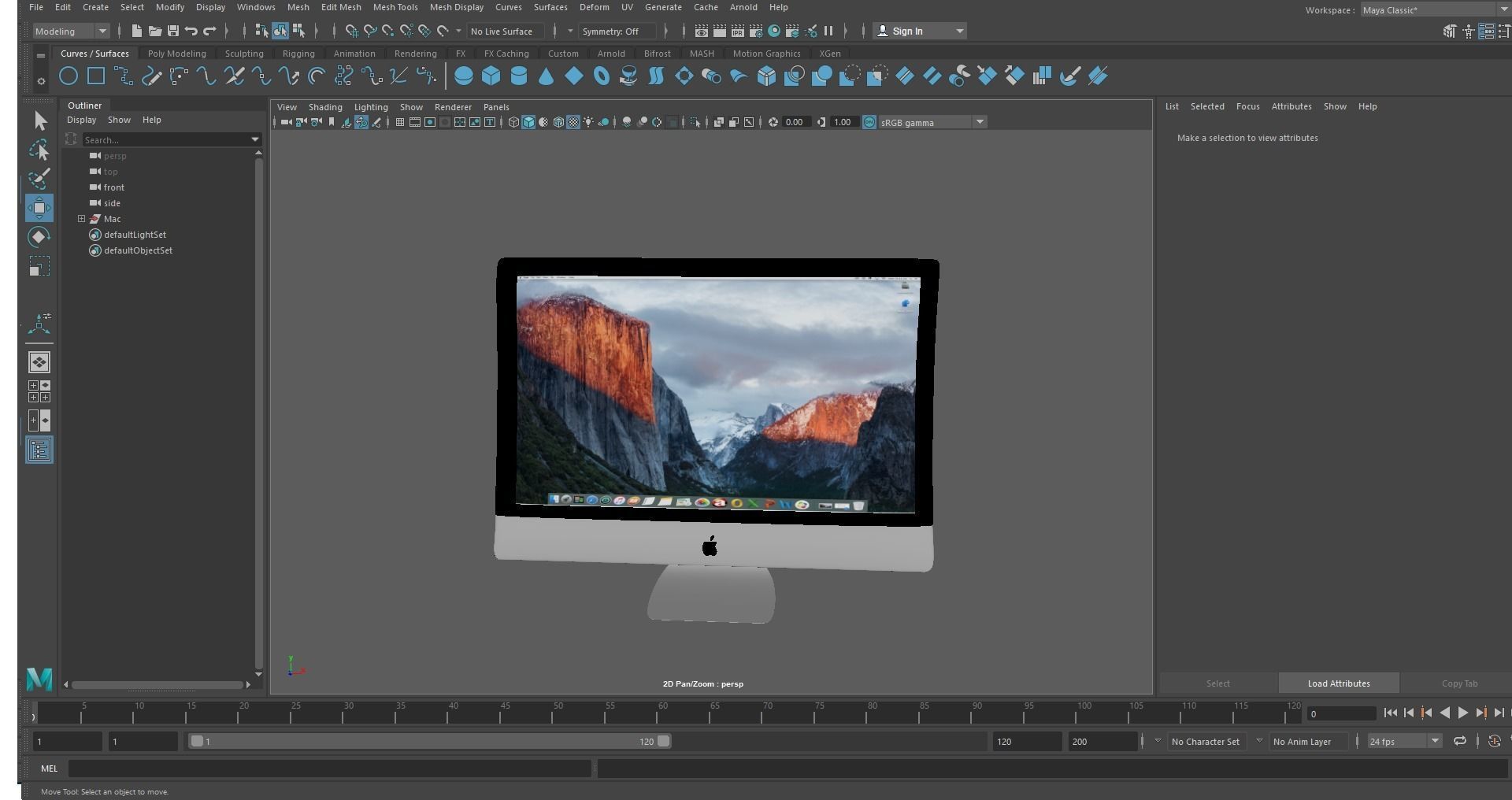1512x800 pixels.
Task: Expand the Mac node in Outliner
Action: (81, 219)
